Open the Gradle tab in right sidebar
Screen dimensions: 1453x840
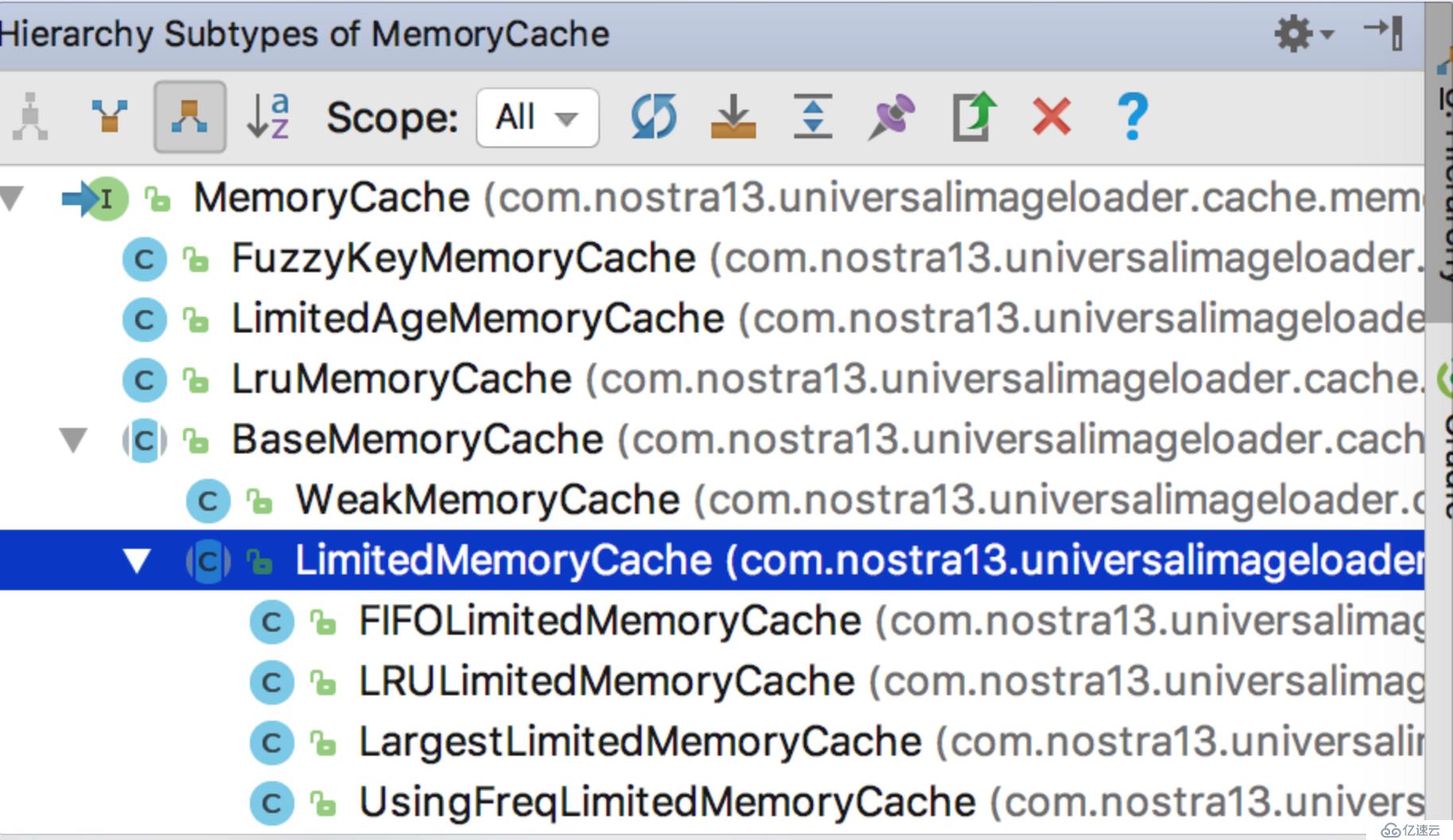point(1445,441)
